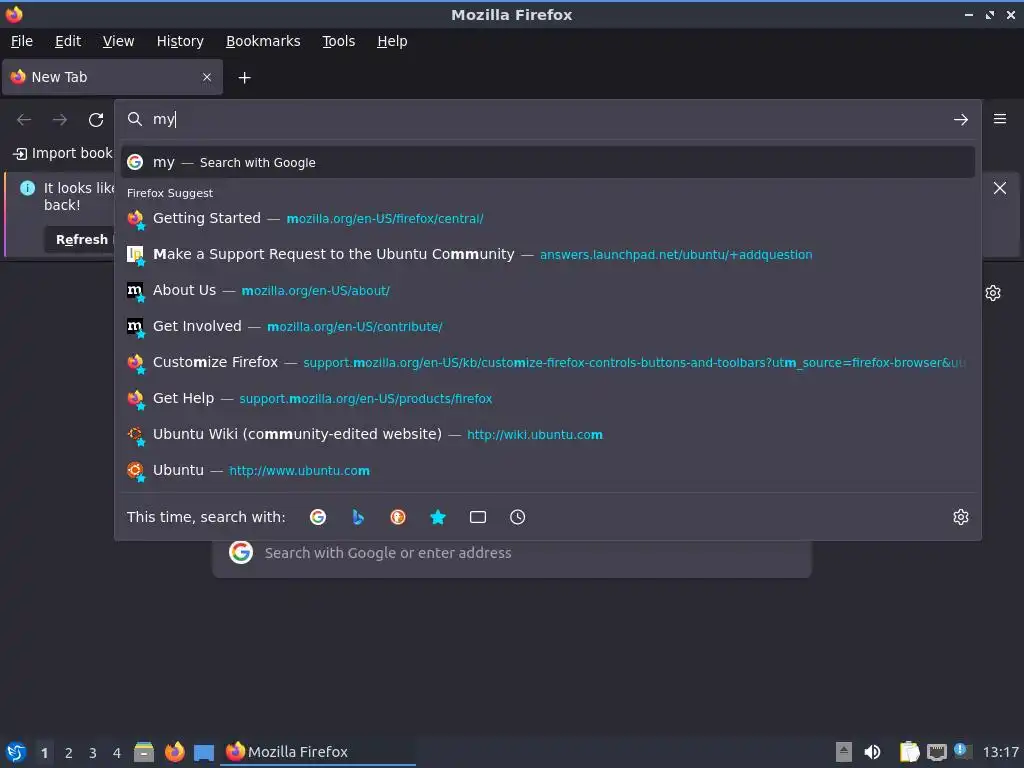Click show desktop icon in taskbar
The height and width of the screenshot is (768, 1024).
click(x=204, y=752)
